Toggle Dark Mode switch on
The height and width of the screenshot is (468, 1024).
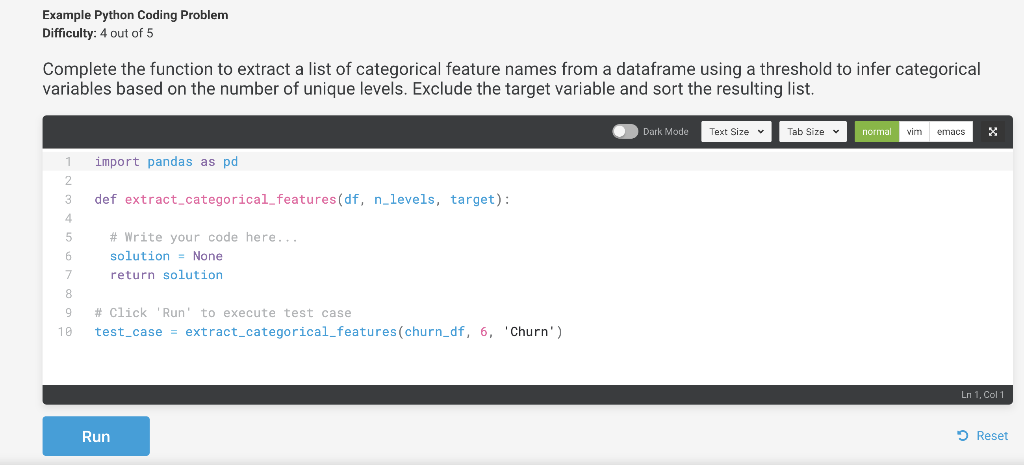click(625, 132)
